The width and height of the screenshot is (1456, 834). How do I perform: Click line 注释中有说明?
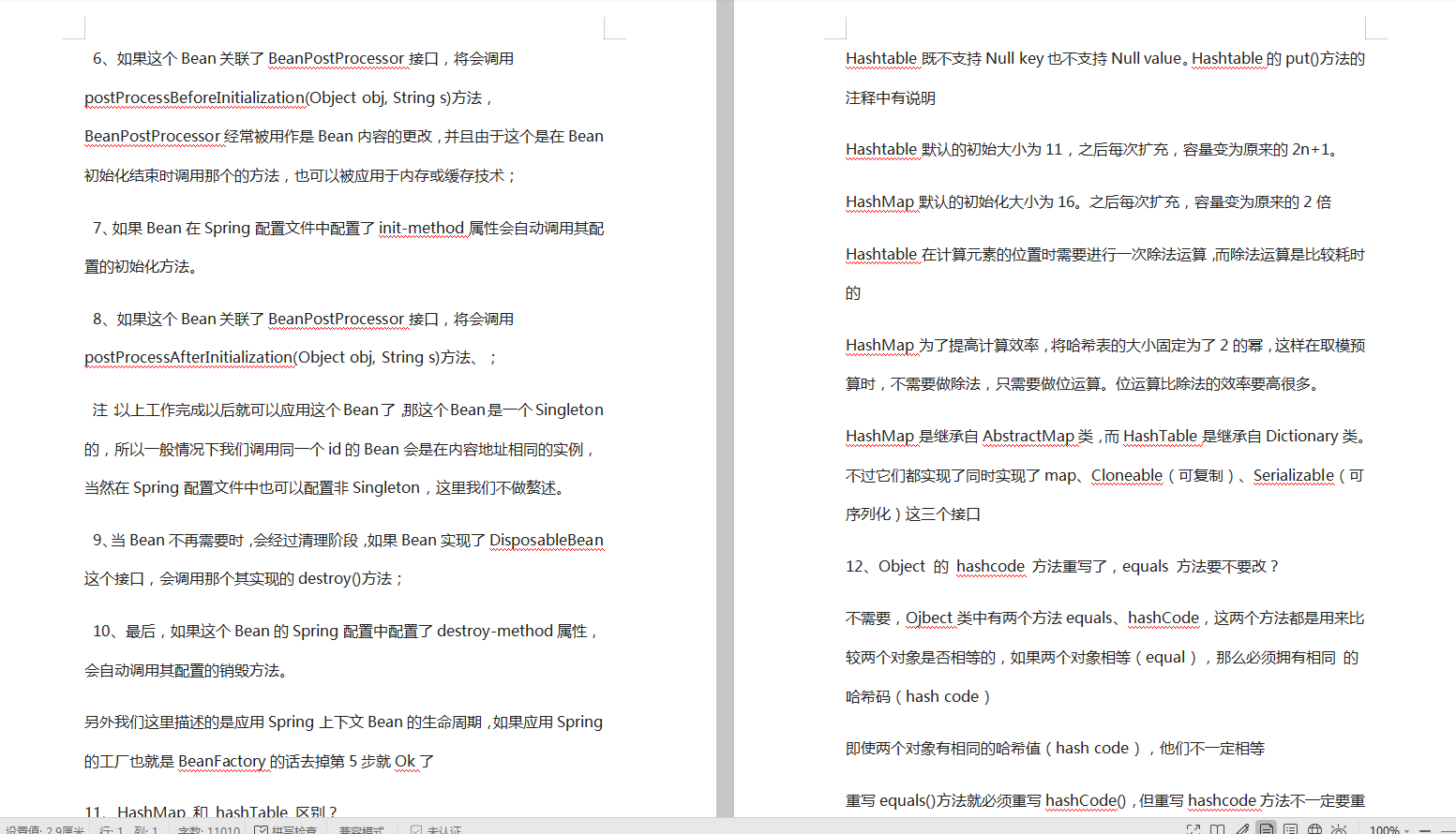[891, 97]
